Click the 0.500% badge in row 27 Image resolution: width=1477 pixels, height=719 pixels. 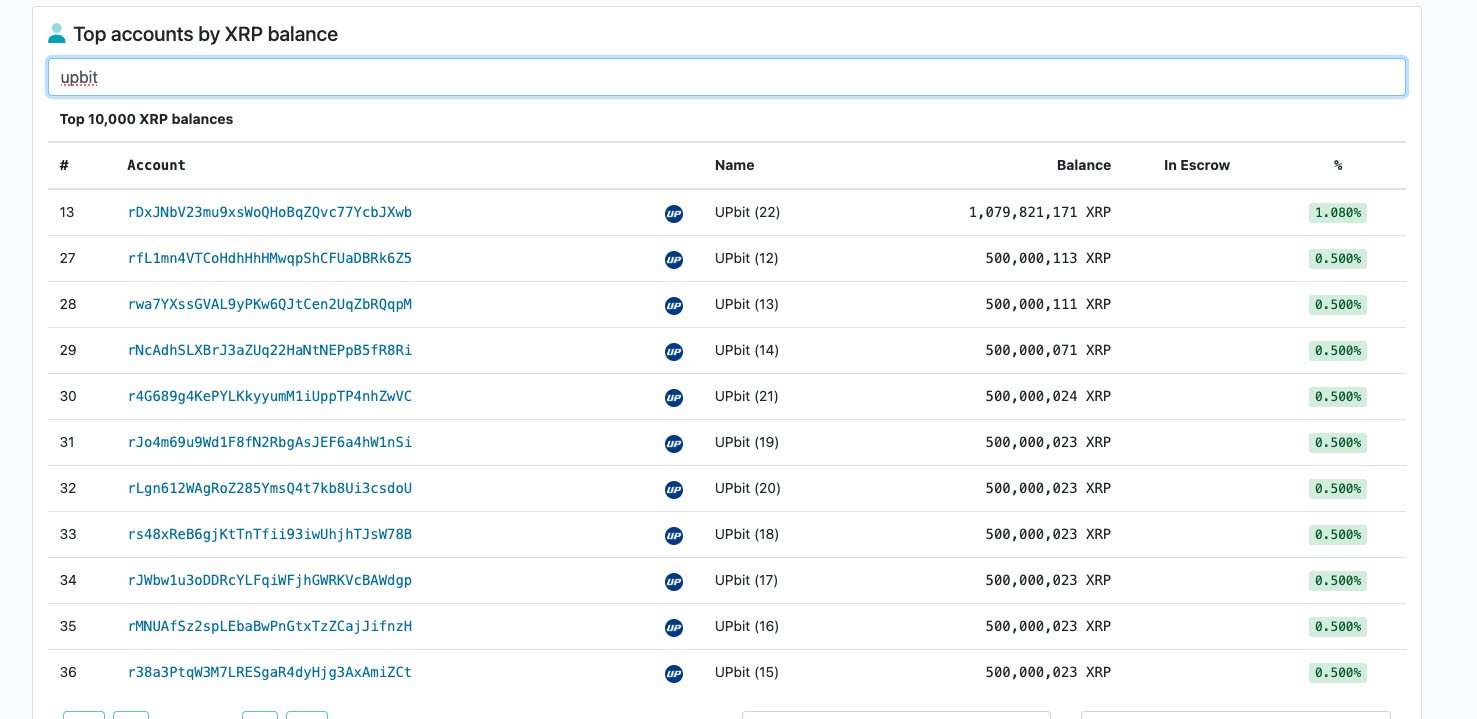(x=1338, y=258)
